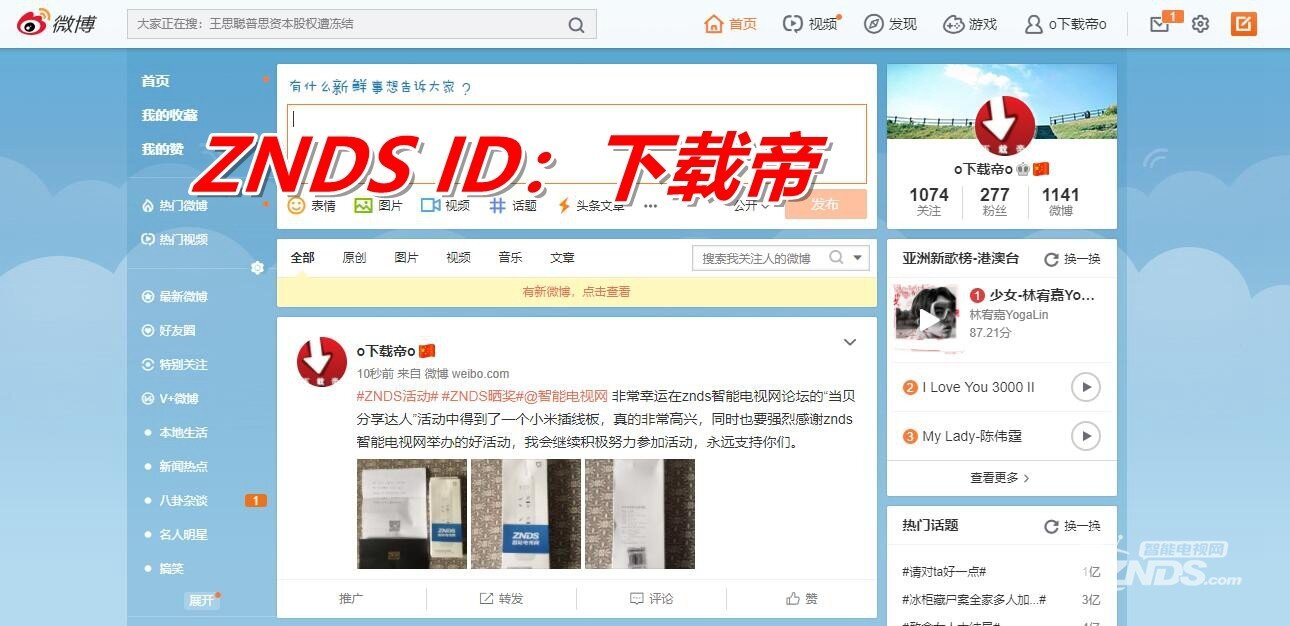The image size is (1290, 626).
Task: Click 查看更多 in music chart
Action: (x=1001, y=478)
